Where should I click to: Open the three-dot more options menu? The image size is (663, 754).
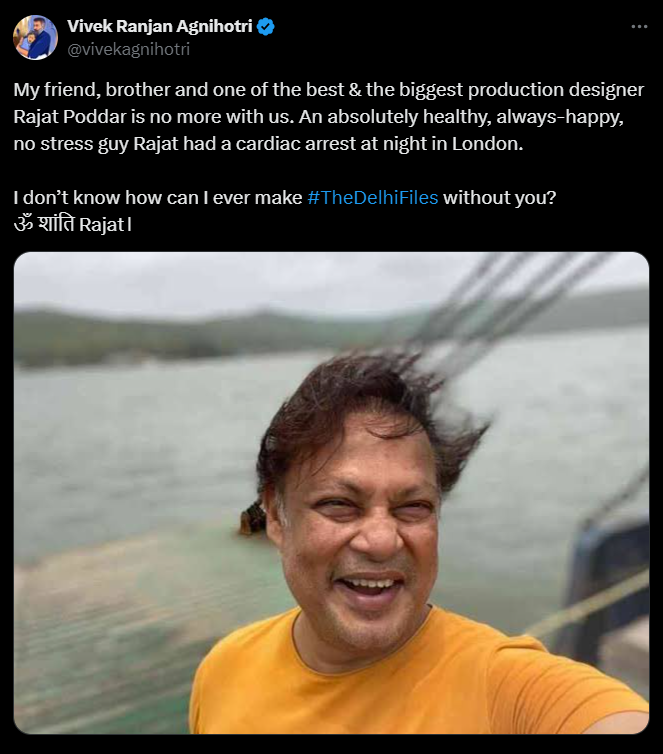pyautogui.click(x=639, y=27)
